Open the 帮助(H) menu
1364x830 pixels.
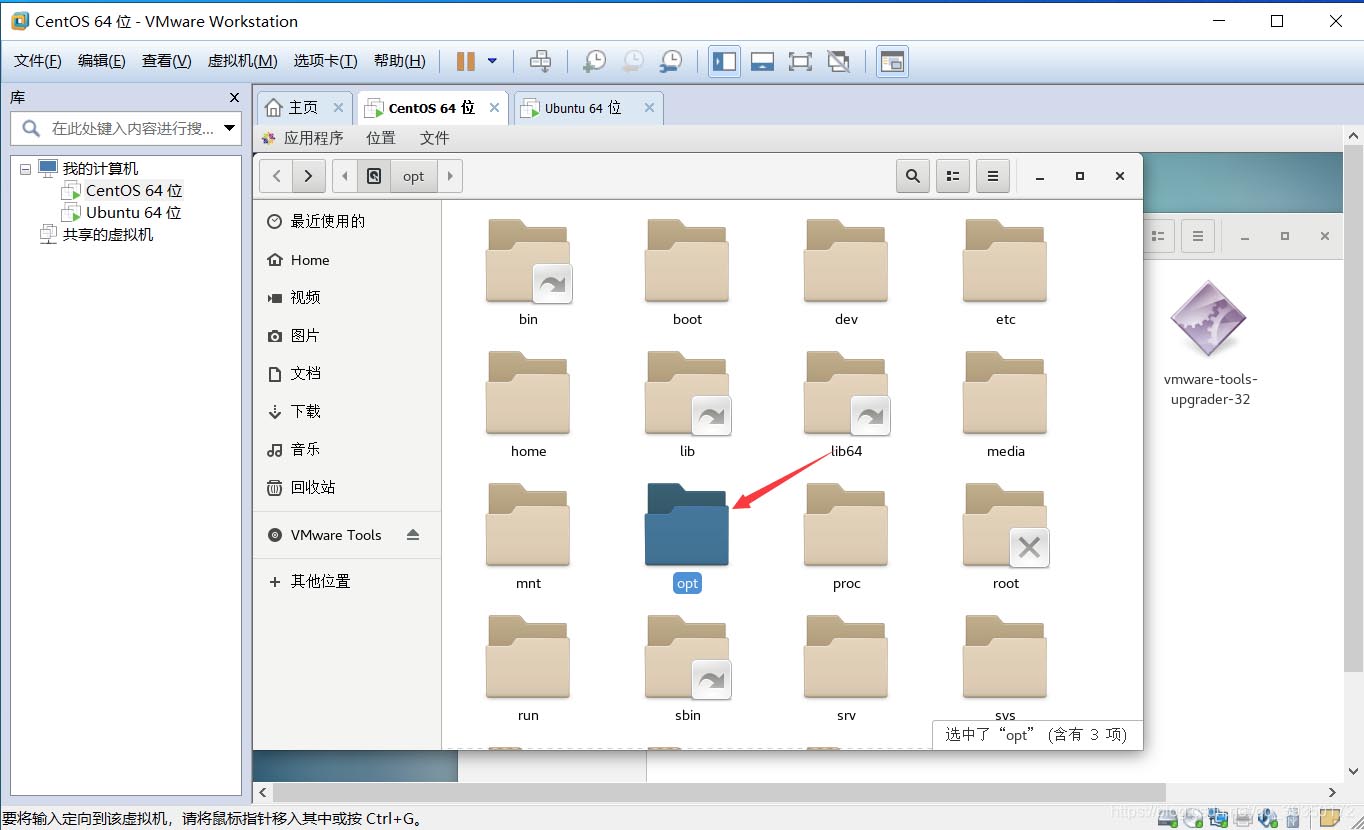tap(399, 61)
